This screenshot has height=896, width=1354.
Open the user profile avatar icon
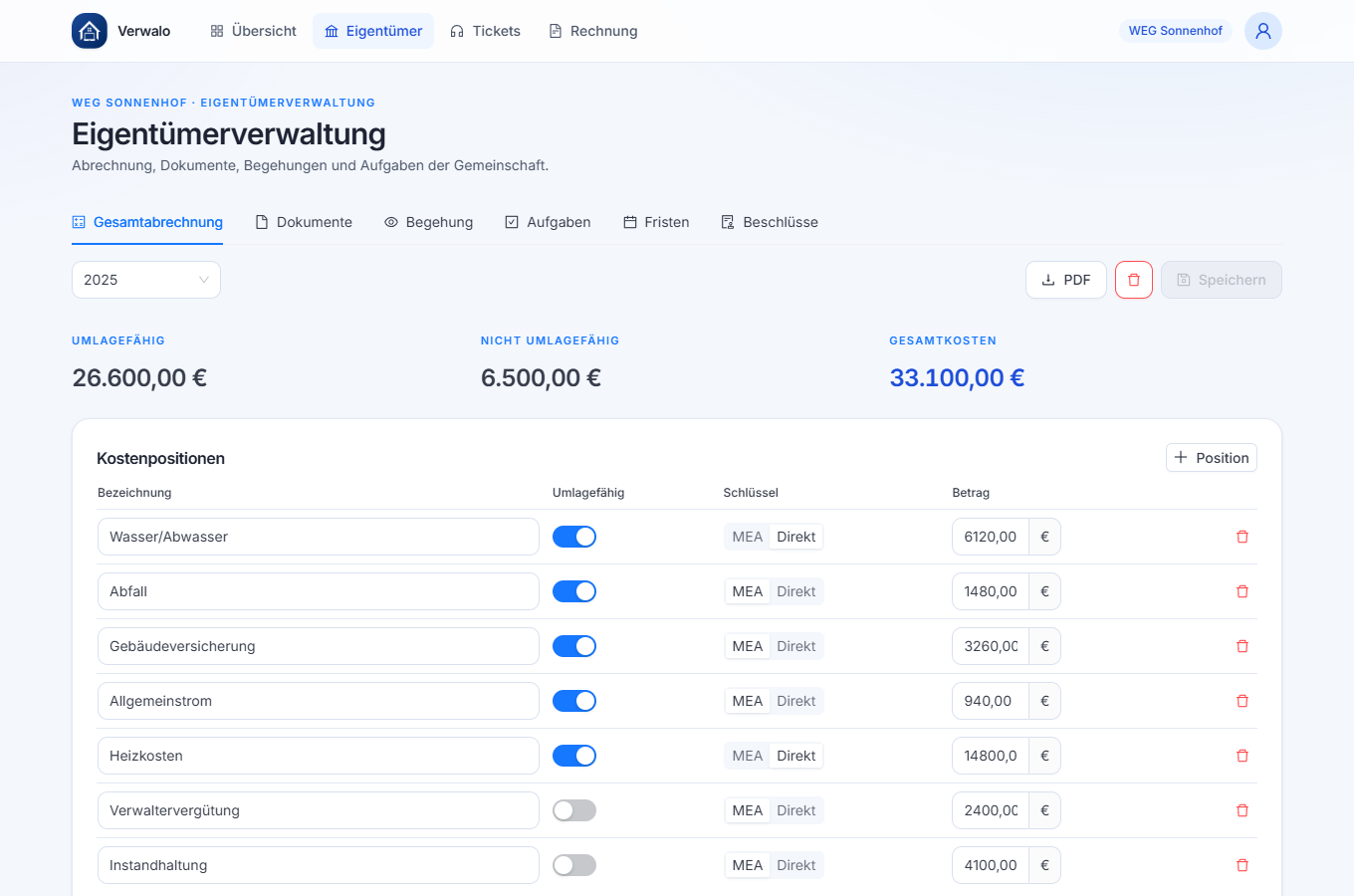click(x=1263, y=31)
